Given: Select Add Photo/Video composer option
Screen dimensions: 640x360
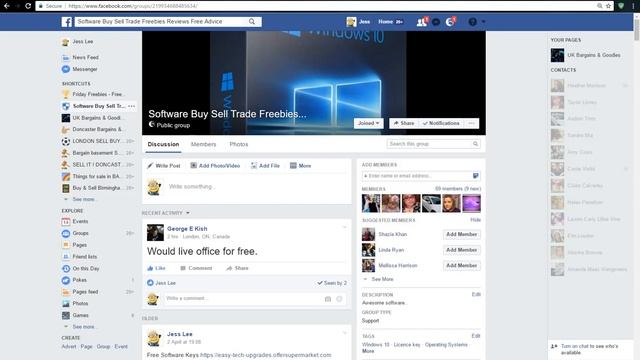Looking at the screenshot, I should point(215,166).
